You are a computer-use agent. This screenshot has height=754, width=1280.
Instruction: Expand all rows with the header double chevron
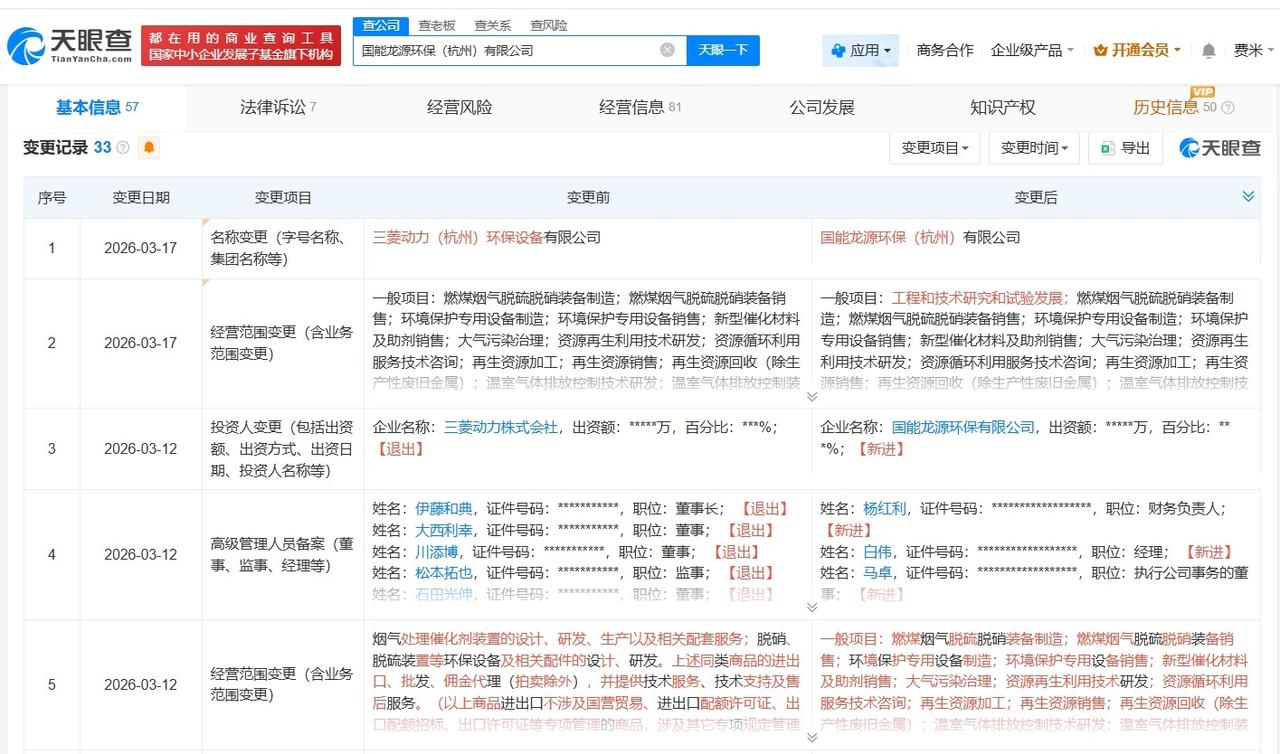click(1248, 197)
